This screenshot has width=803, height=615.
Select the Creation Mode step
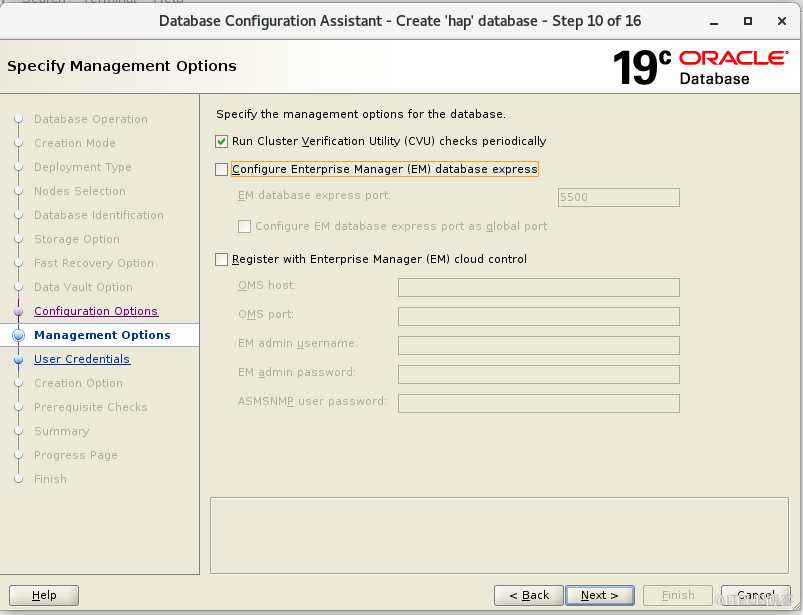click(x=75, y=143)
